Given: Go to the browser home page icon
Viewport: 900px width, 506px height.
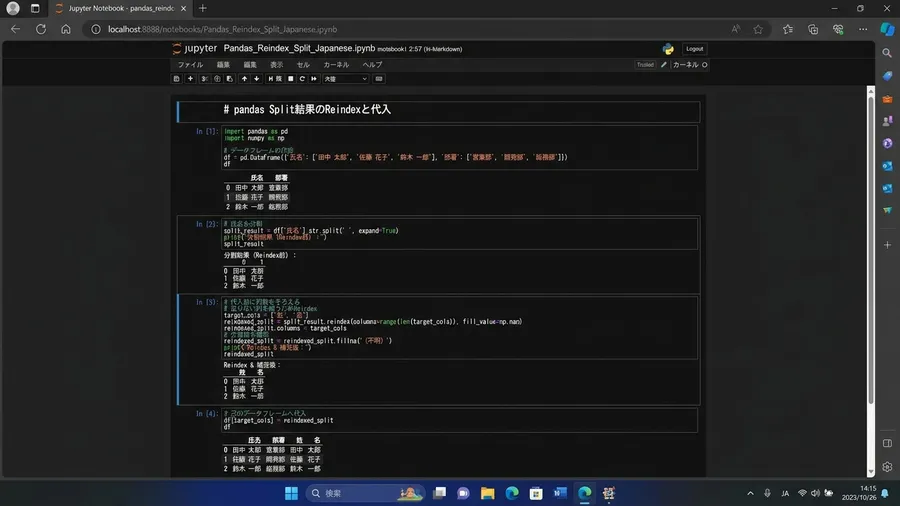Looking at the screenshot, I should (66, 29).
